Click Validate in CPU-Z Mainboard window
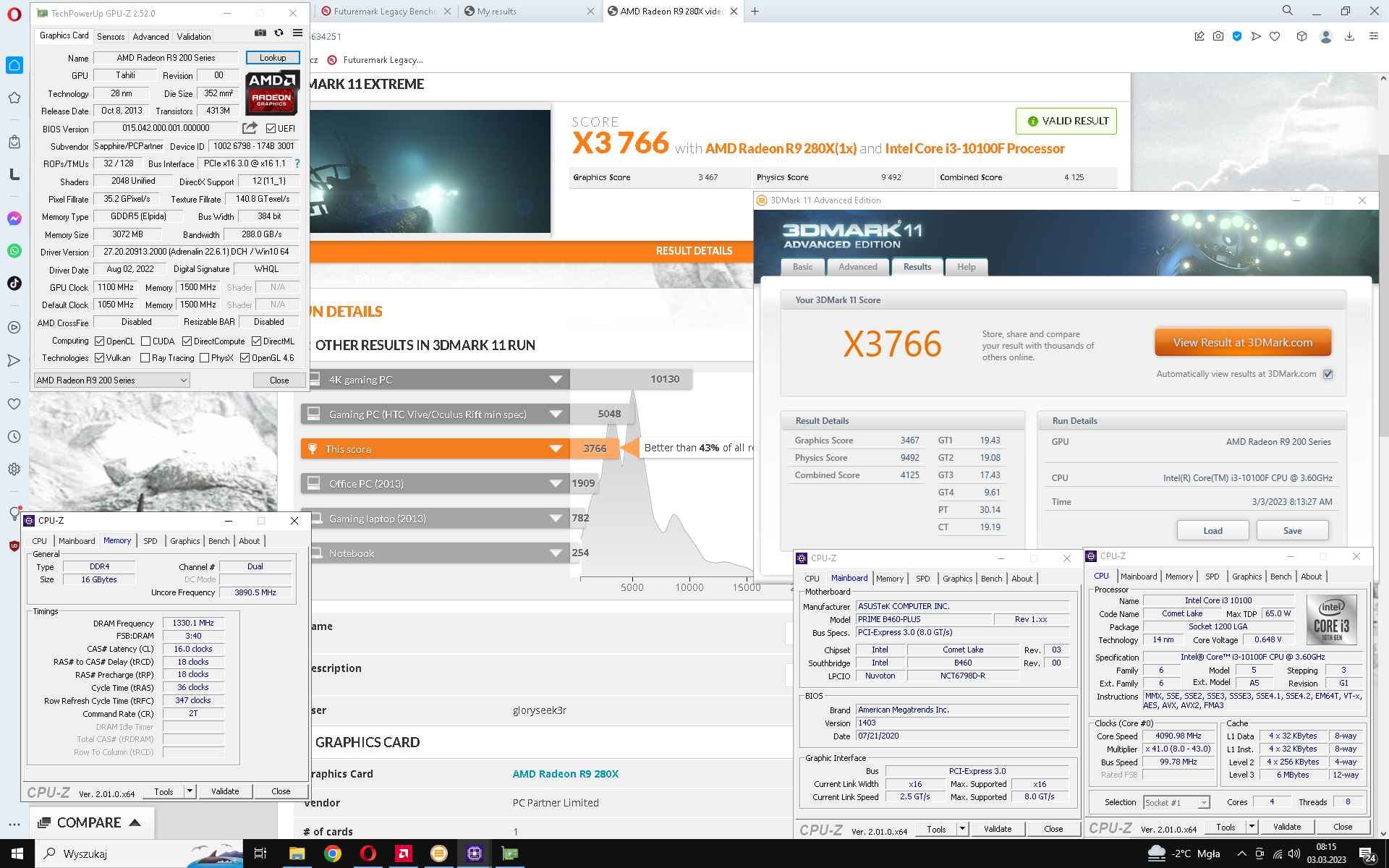 pos(998,829)
